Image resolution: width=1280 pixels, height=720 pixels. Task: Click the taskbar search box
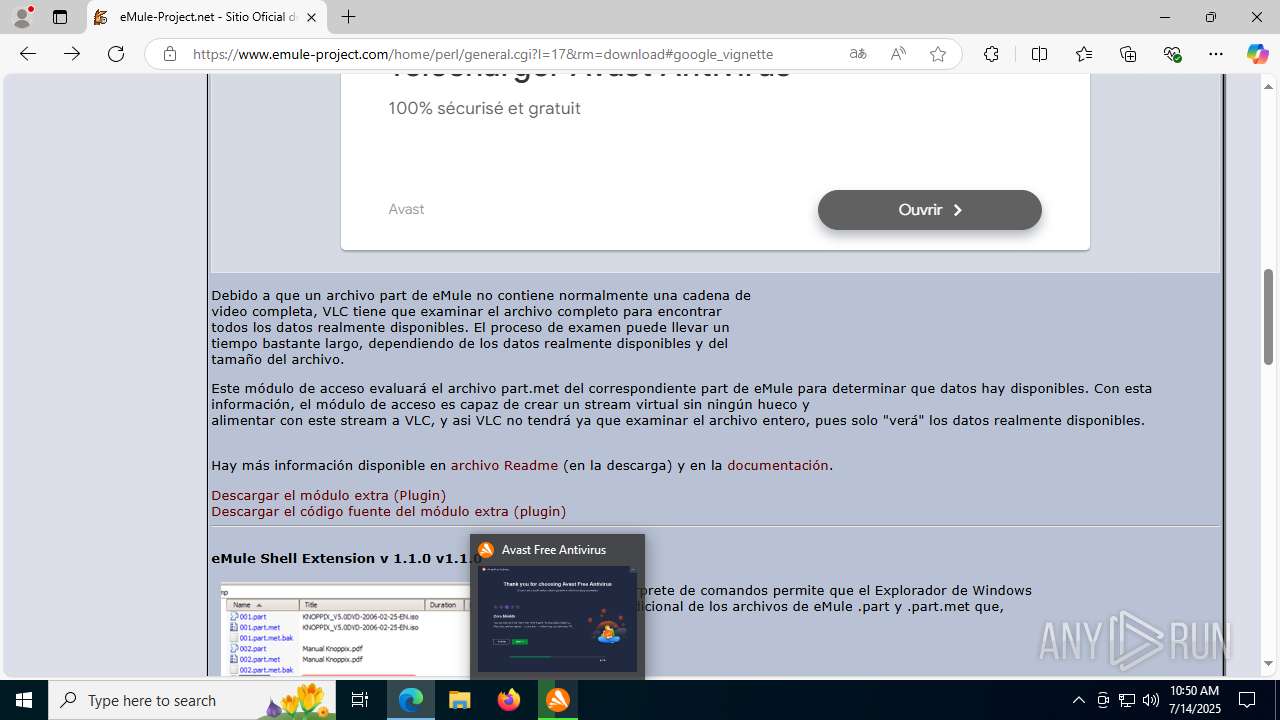(x=193, y=700)
